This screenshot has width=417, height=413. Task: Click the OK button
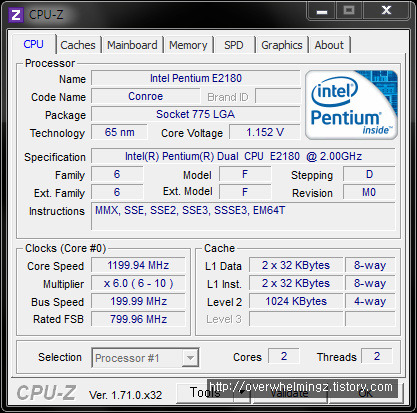(x=366, y=393)
